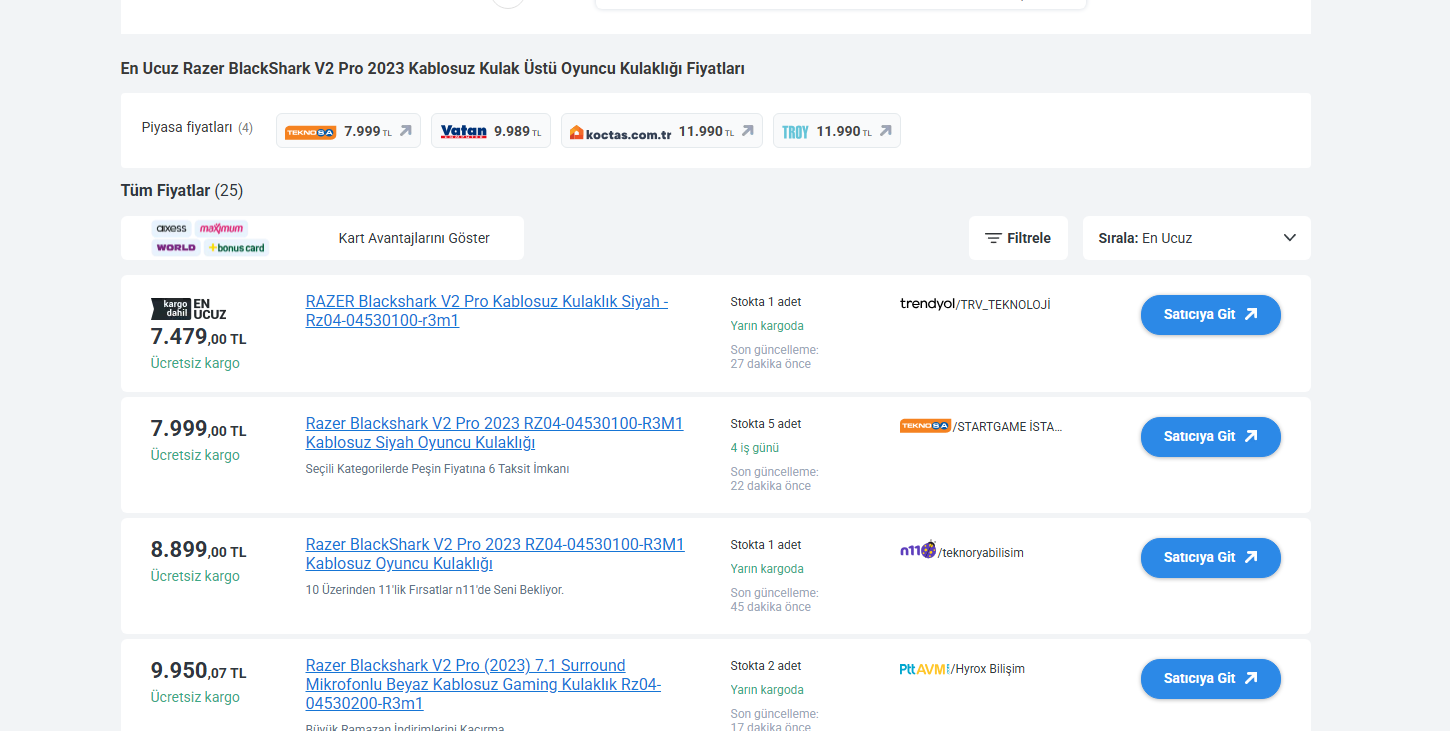Open the koctas.com.tr 11.990 TL offer
This screenshot has width=1450, height=731.
point(661,131)
